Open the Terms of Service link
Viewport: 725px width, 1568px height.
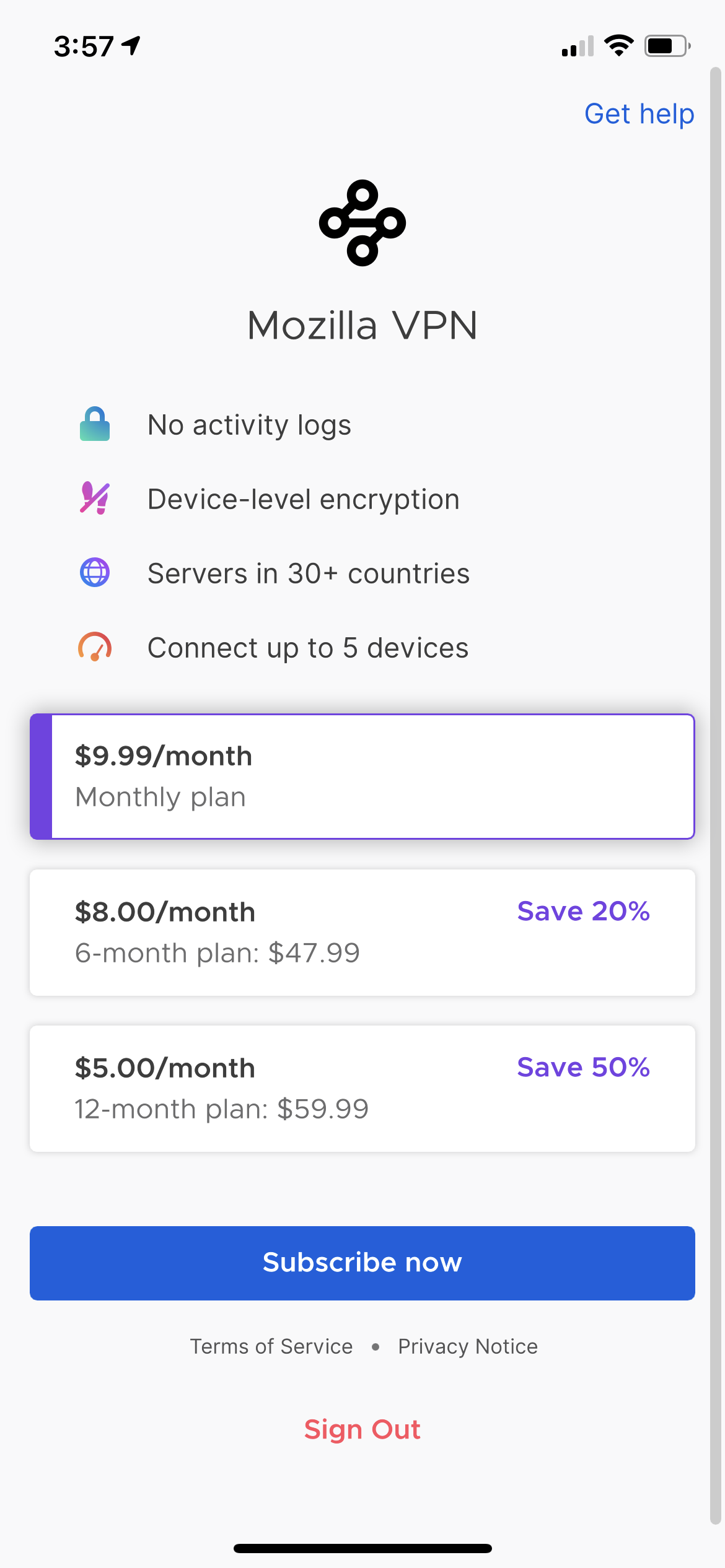271,1346
